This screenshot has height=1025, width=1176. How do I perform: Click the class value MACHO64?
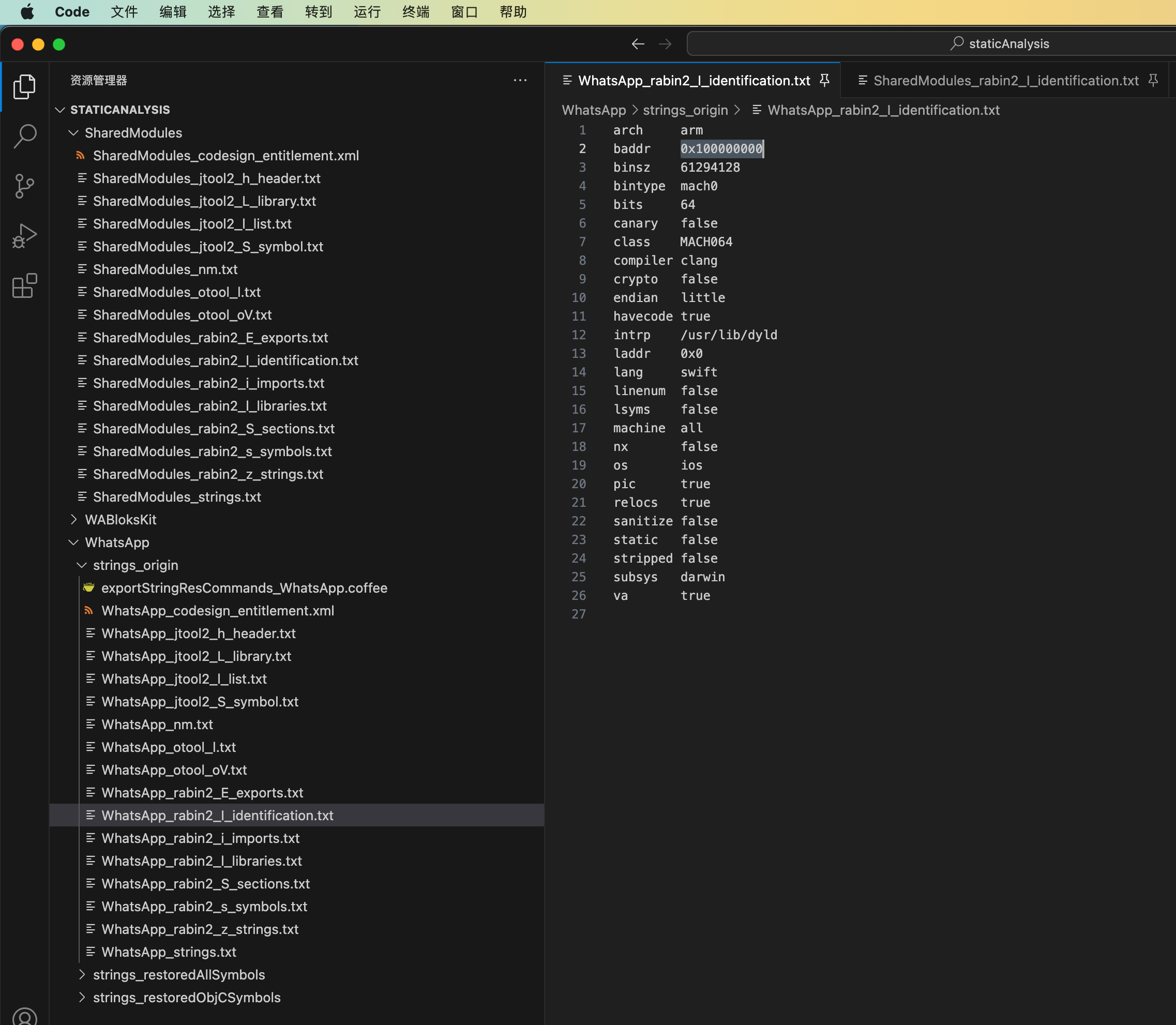(x=706, y=242)
